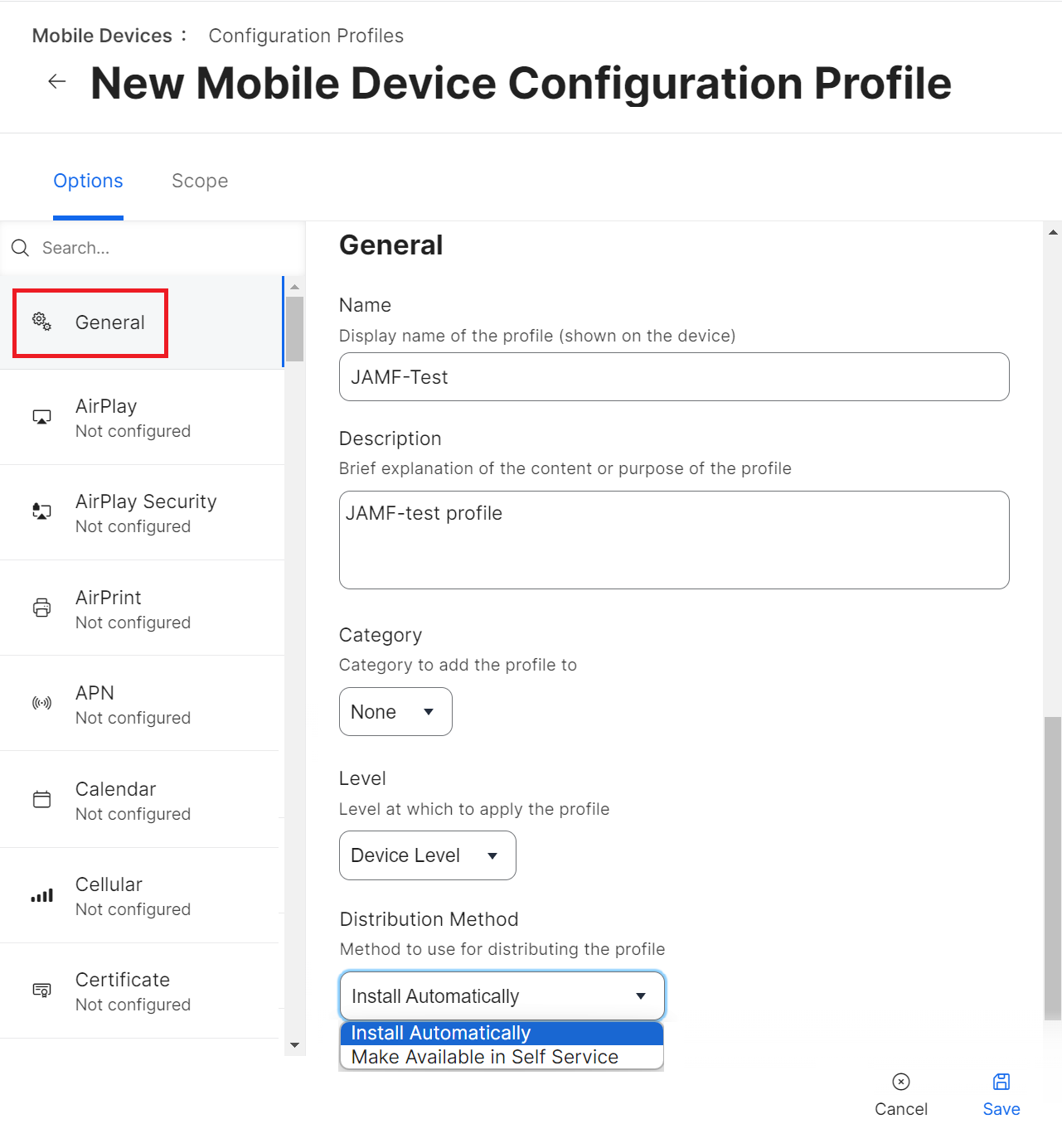
Task: Click the AirPlay screen icon
Action: coord(41,417)
